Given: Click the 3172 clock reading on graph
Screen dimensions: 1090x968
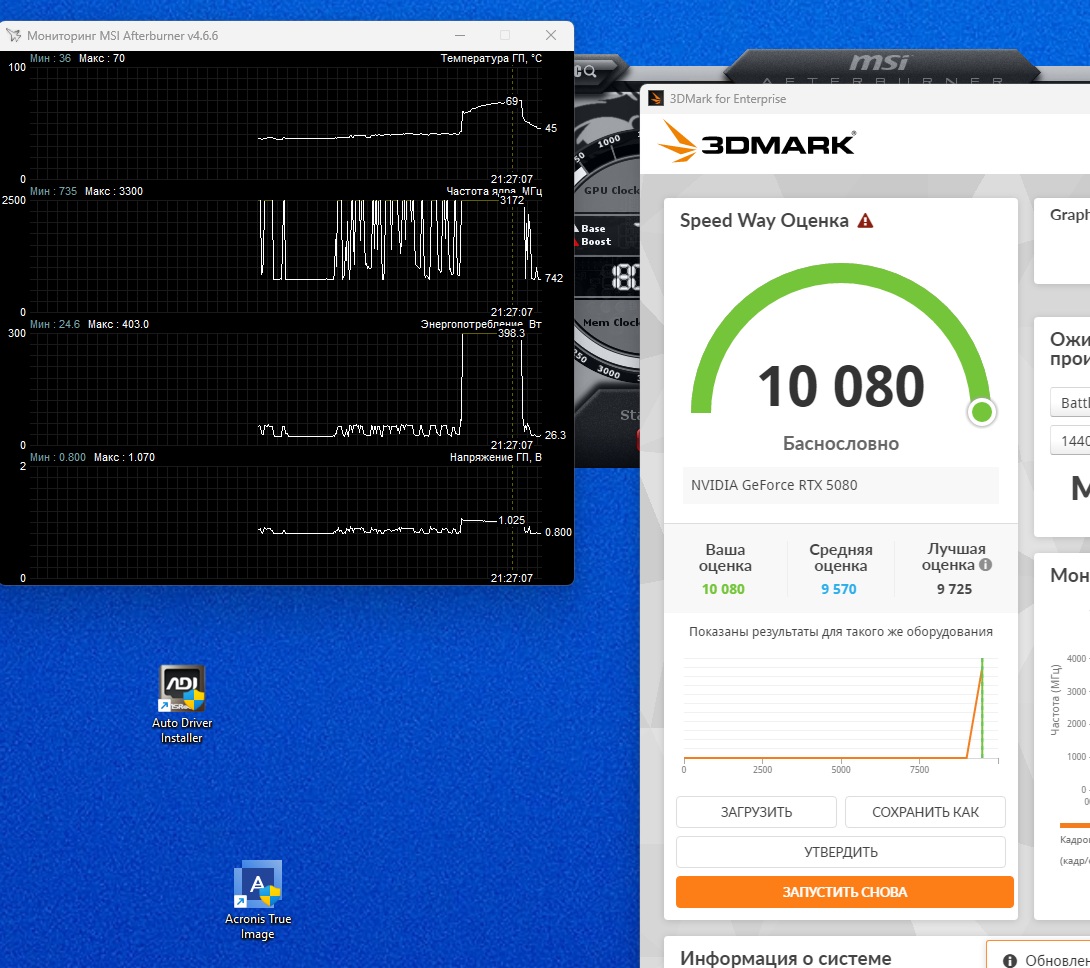Looking at the screenshot, I should pos(512,200).
